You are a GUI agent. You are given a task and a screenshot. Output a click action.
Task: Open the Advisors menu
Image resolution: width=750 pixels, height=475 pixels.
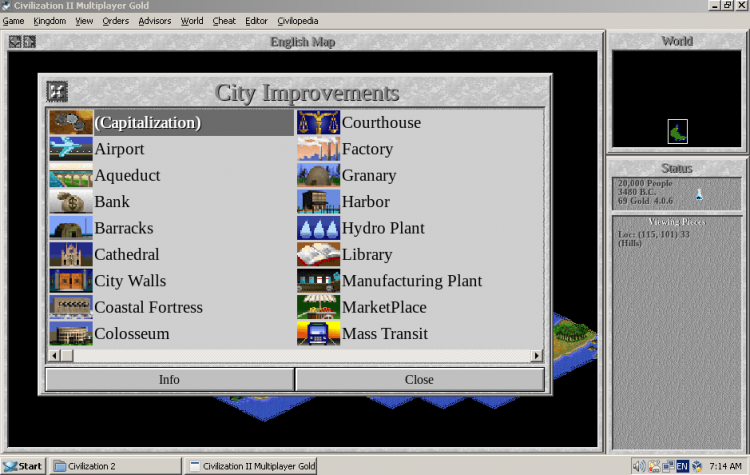pyautogui.click(x=154, y=21)
